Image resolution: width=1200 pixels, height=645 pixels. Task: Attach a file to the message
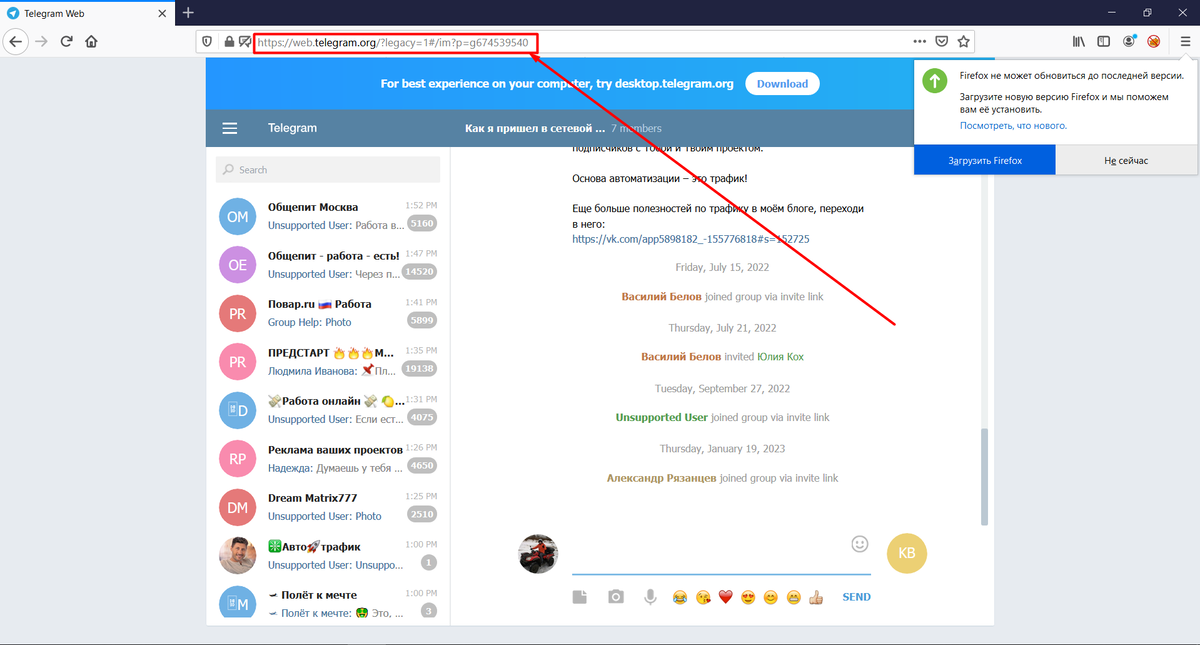580,597
